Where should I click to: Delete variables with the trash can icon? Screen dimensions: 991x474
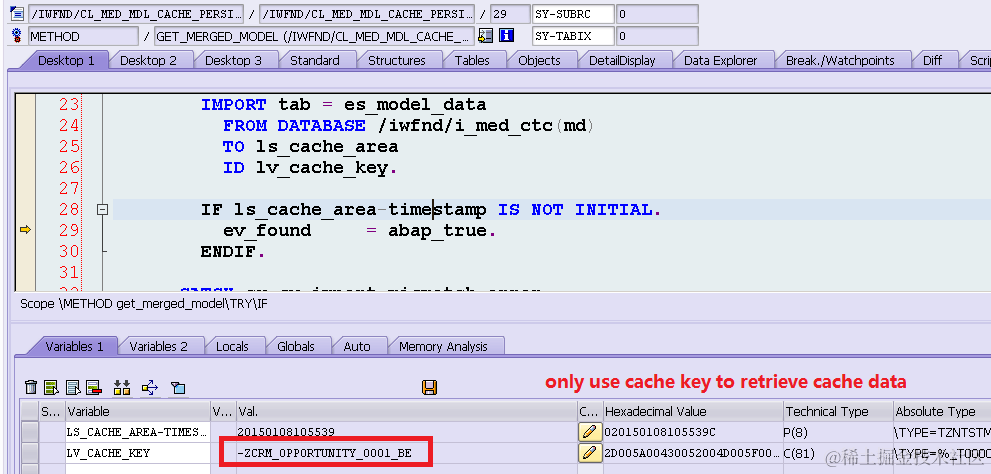click(x=31, y=387)
